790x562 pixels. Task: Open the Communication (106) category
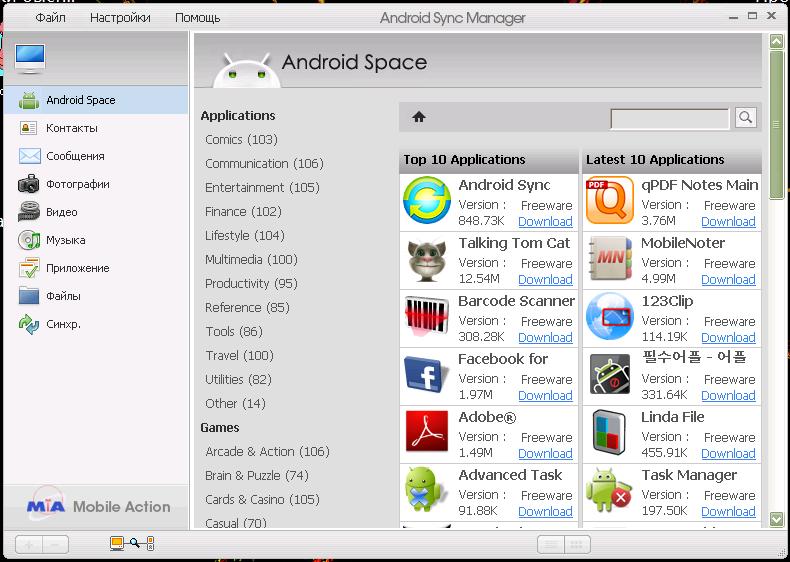click(x=264, y=164)
